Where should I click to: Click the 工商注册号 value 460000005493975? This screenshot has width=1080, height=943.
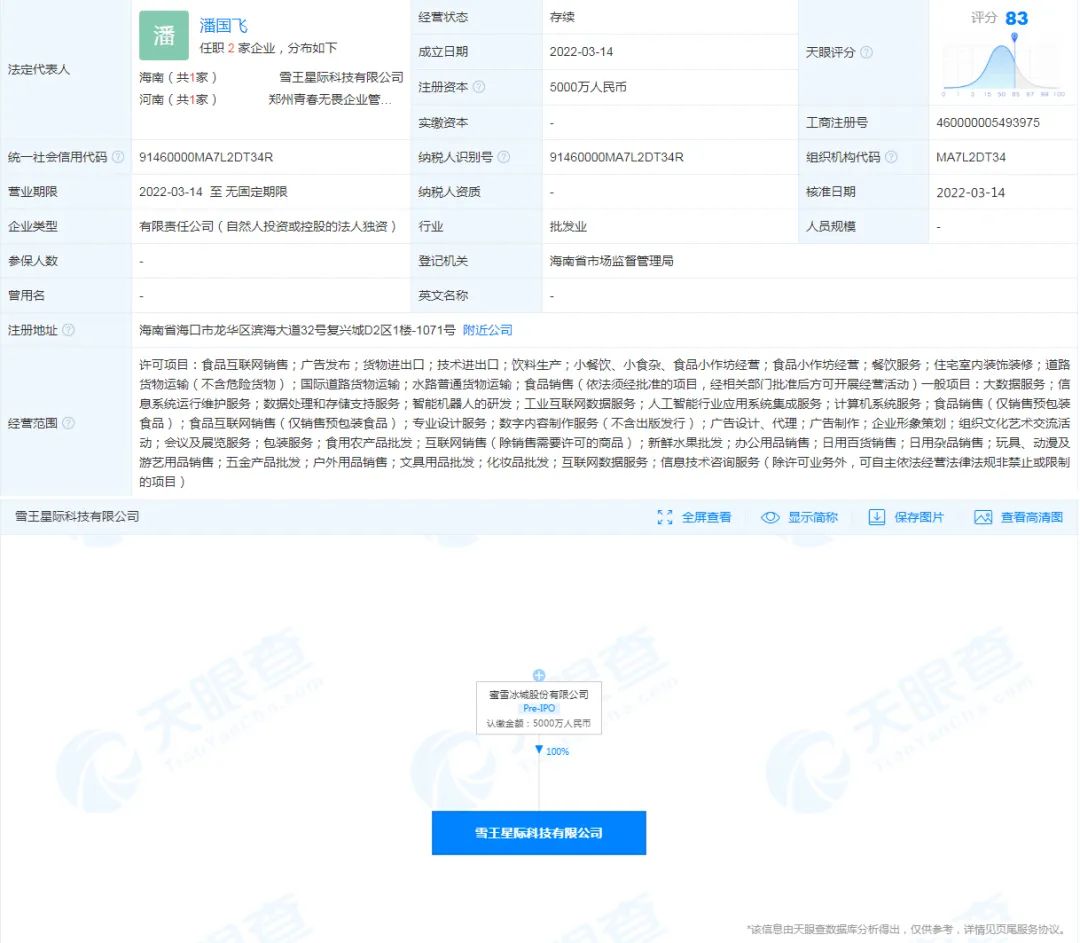pyautogui.click(x=988, y=123)
